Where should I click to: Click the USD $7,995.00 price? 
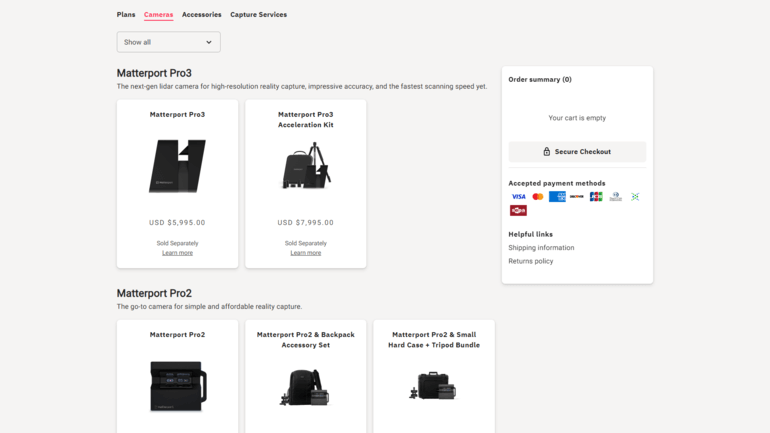pyautogui.click(x=305, y=222)
